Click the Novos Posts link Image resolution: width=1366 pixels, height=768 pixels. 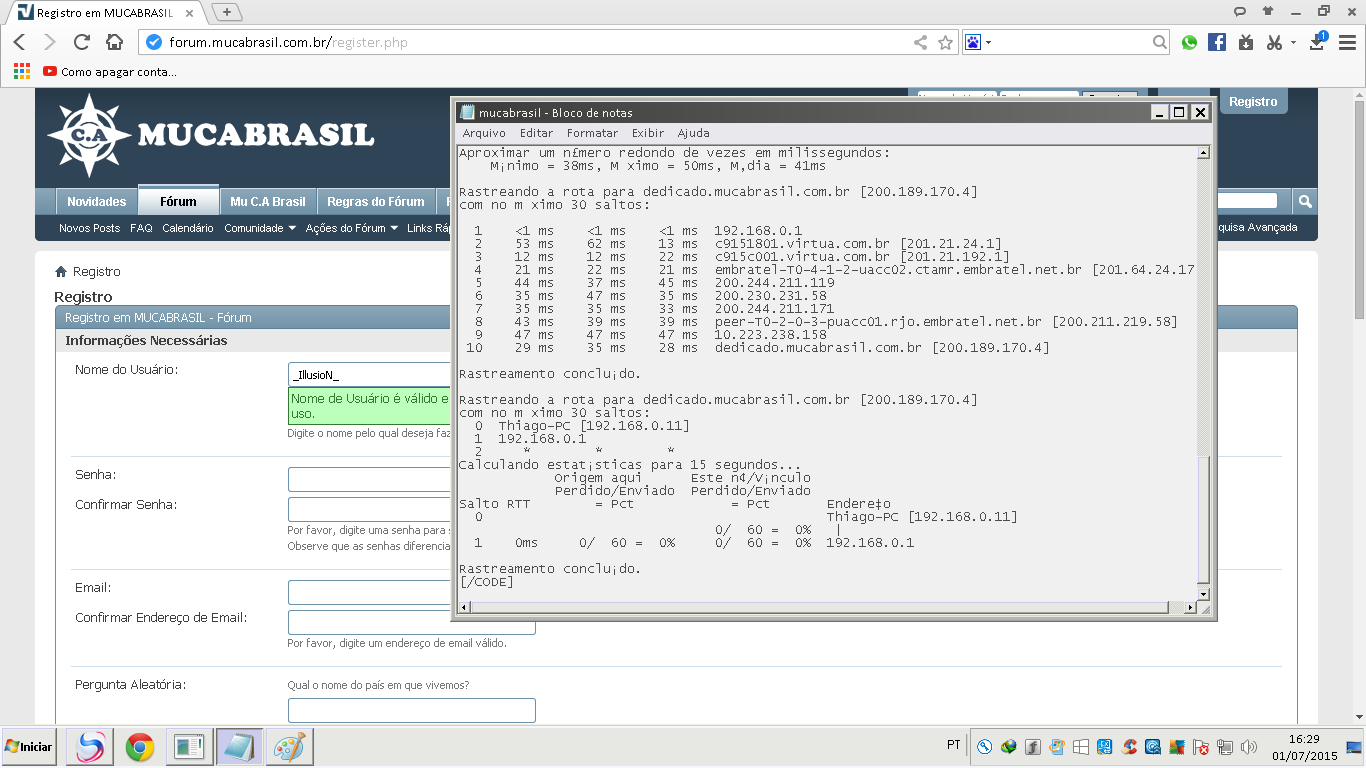click(89, 228)
